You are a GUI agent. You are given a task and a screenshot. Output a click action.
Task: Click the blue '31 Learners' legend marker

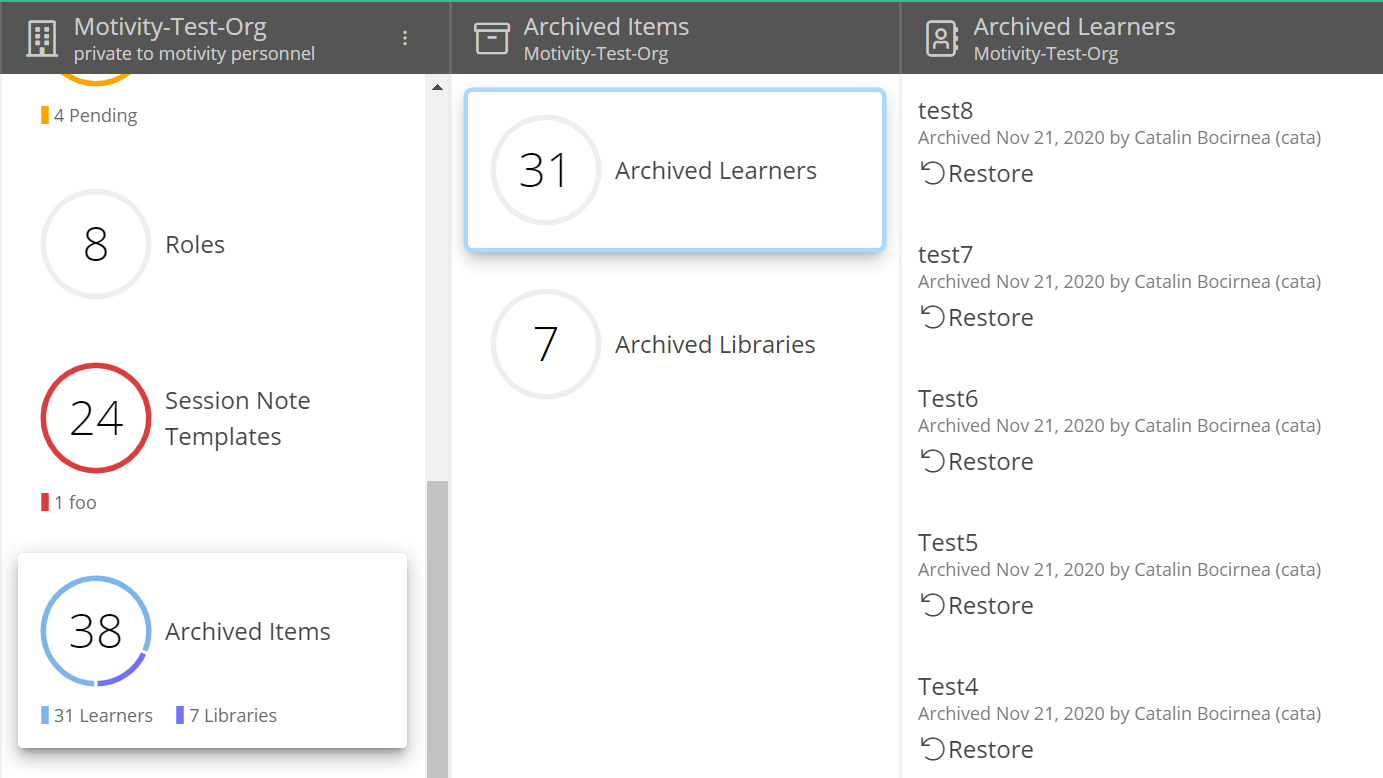click(43, 715)
